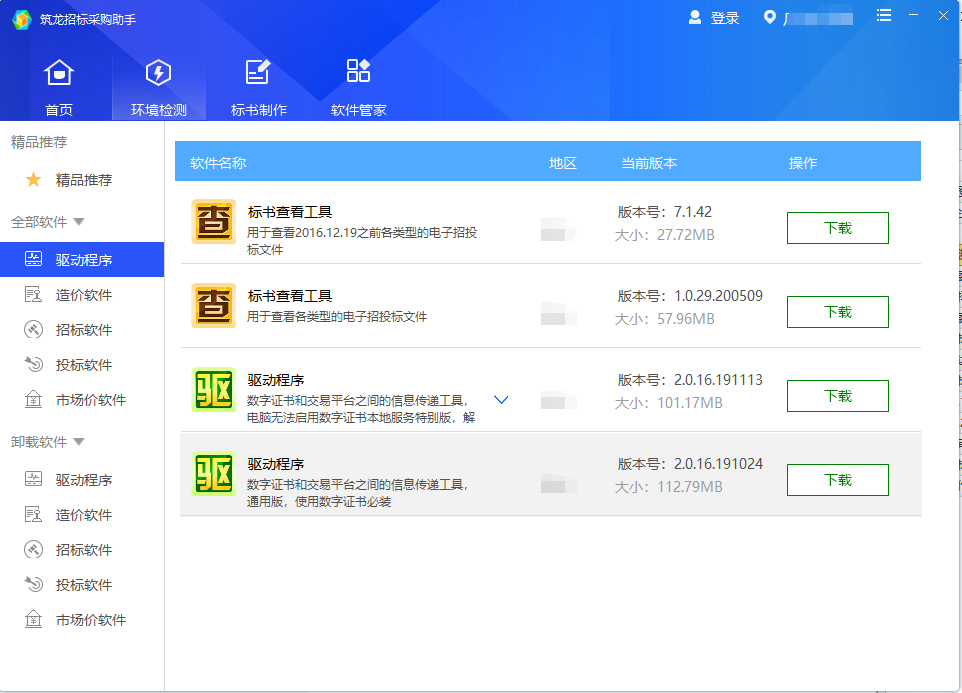Collapse the 全部软件 section
The width and height of the screenshot is (962, 693).
tap(79, 222)
